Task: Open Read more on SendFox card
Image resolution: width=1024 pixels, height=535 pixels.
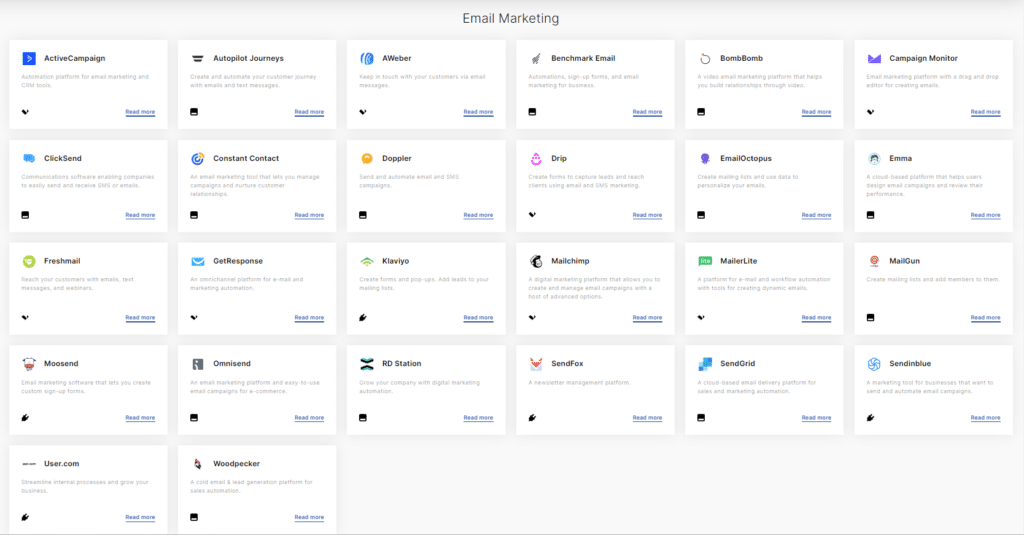Action: click(x=647, y=417)
